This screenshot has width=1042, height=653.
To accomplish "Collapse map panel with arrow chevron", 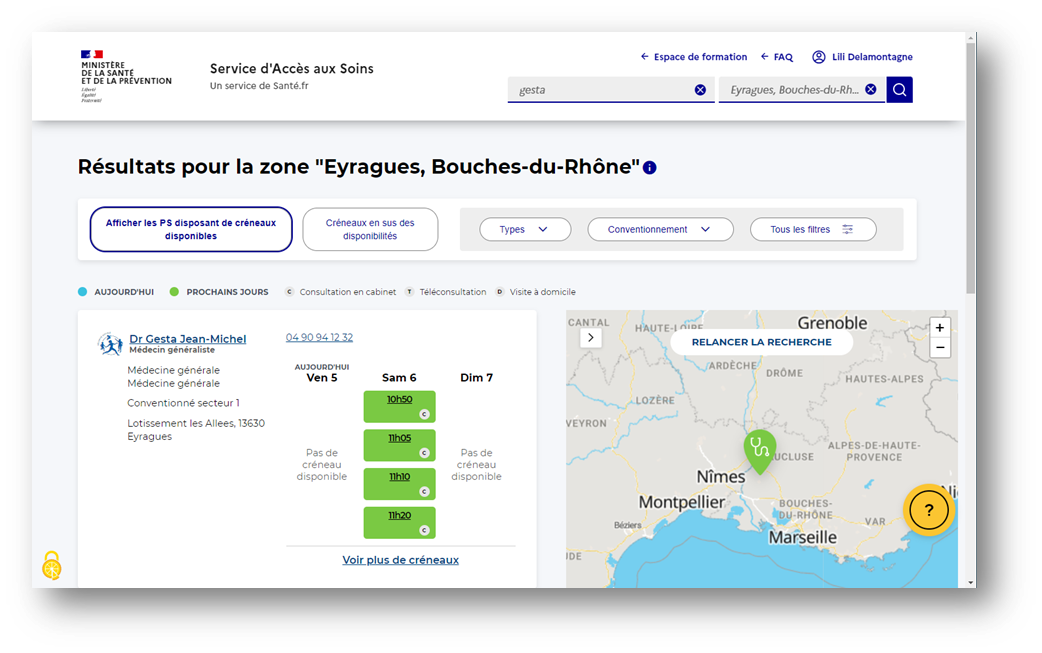I will 591,338.
